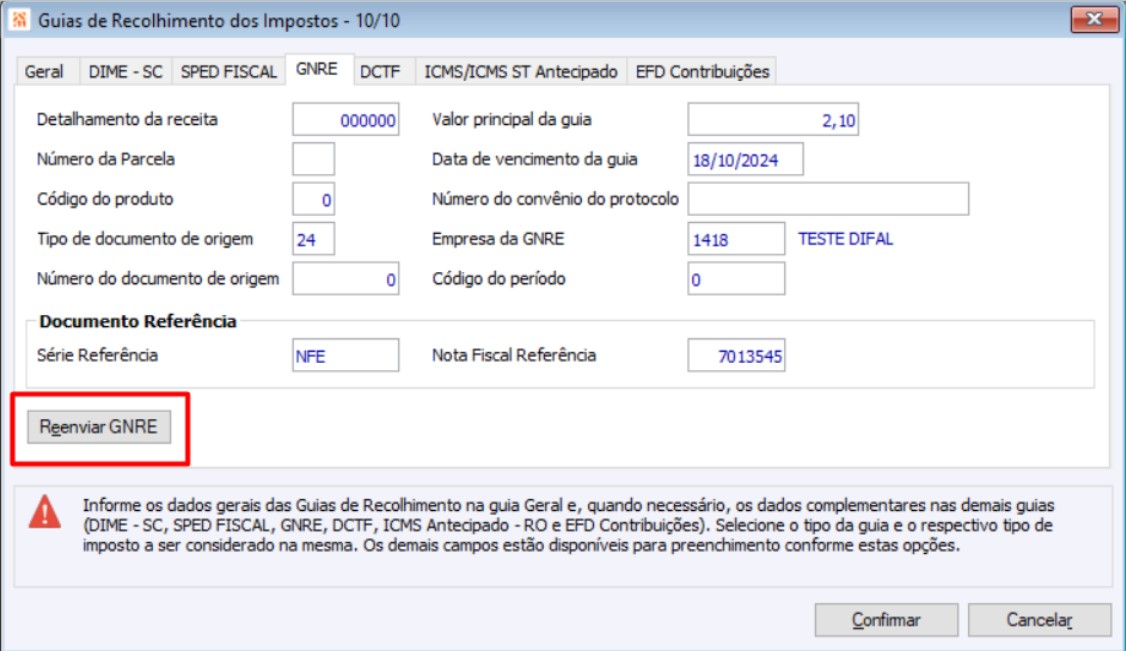Focus the Empresa da GNRE field
The width and height of the screenshot is (1126, 651).
pyautogui.click(x=736, y=239)
